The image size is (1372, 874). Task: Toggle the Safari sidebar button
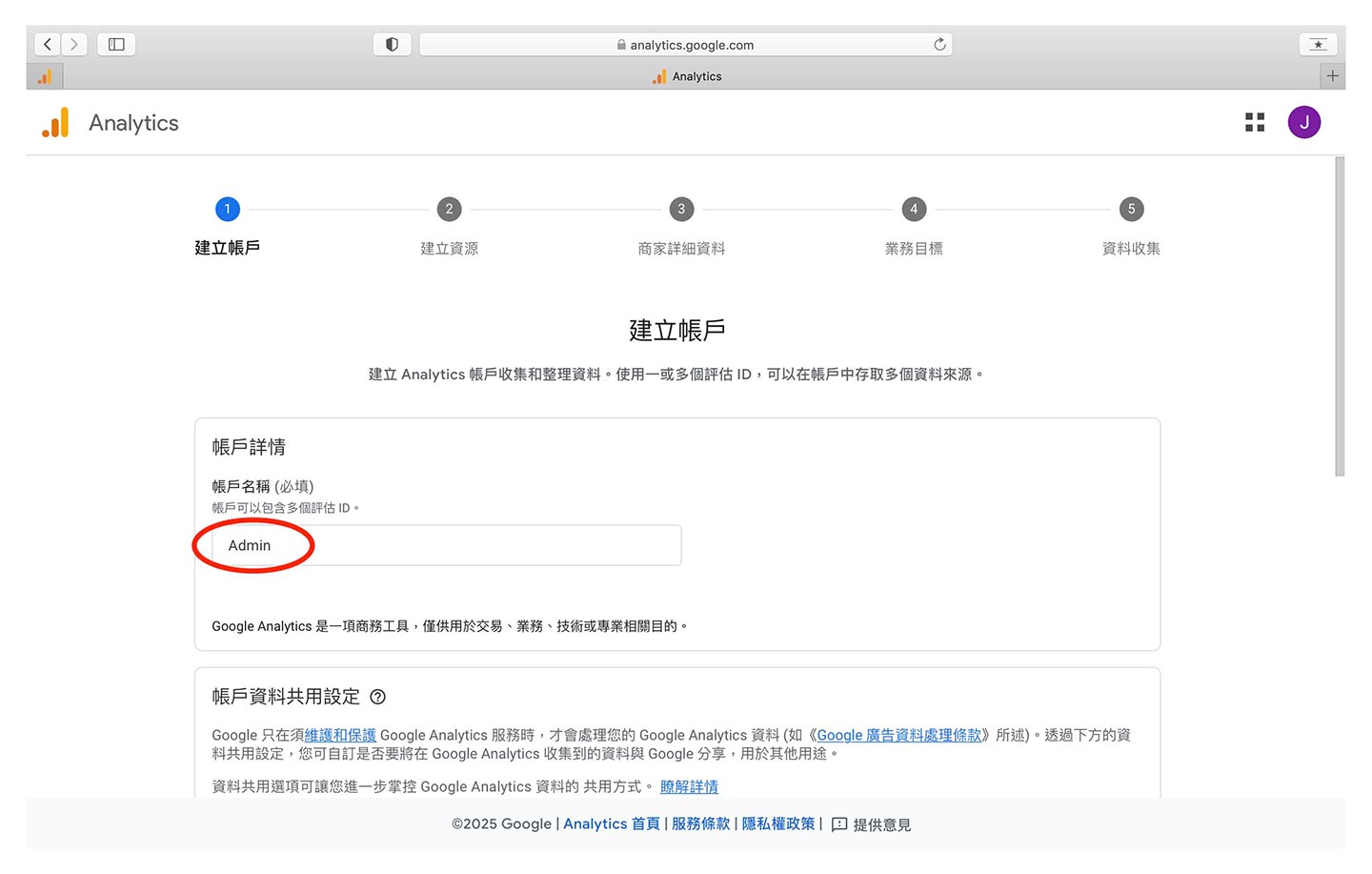tap(116, 44)
